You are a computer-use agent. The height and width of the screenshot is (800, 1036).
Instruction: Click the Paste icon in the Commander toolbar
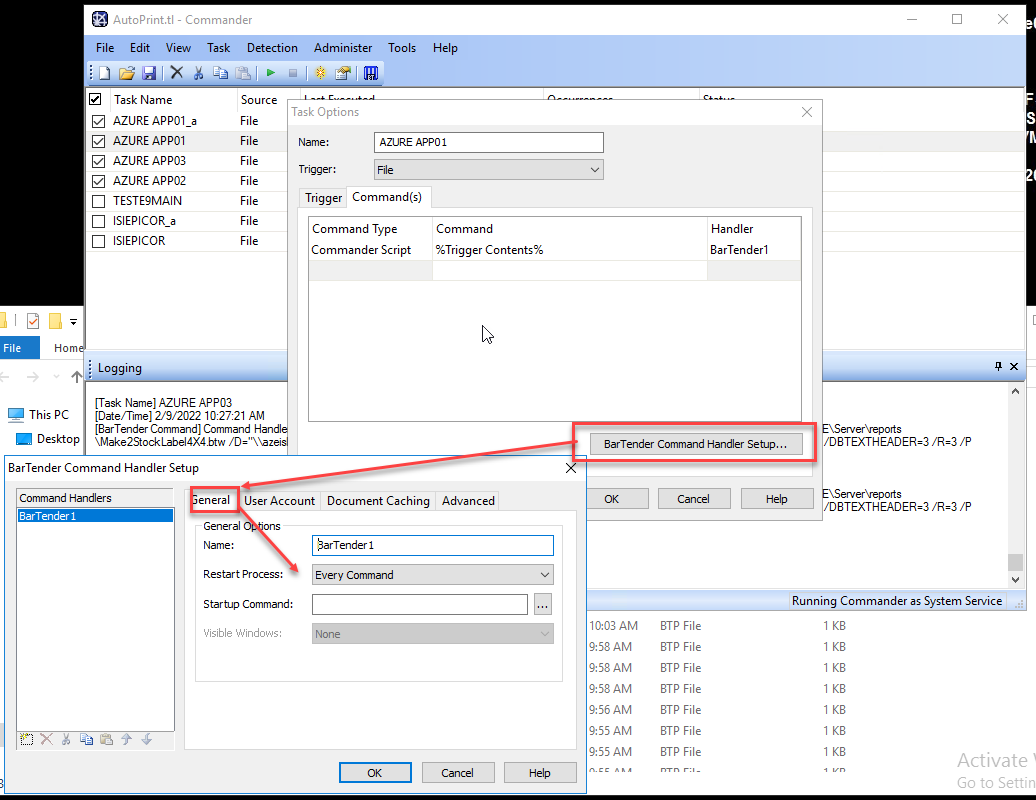[243, 73]
